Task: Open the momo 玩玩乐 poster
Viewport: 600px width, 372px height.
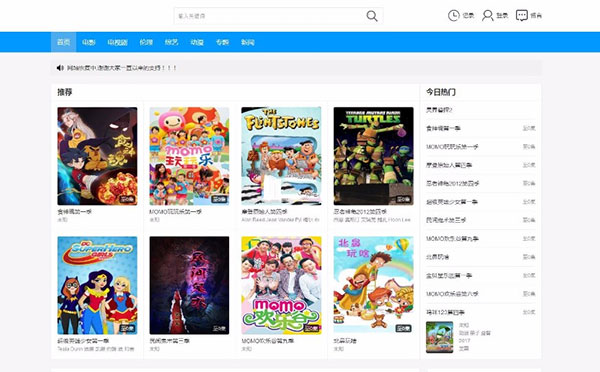Action: [189, 156]
